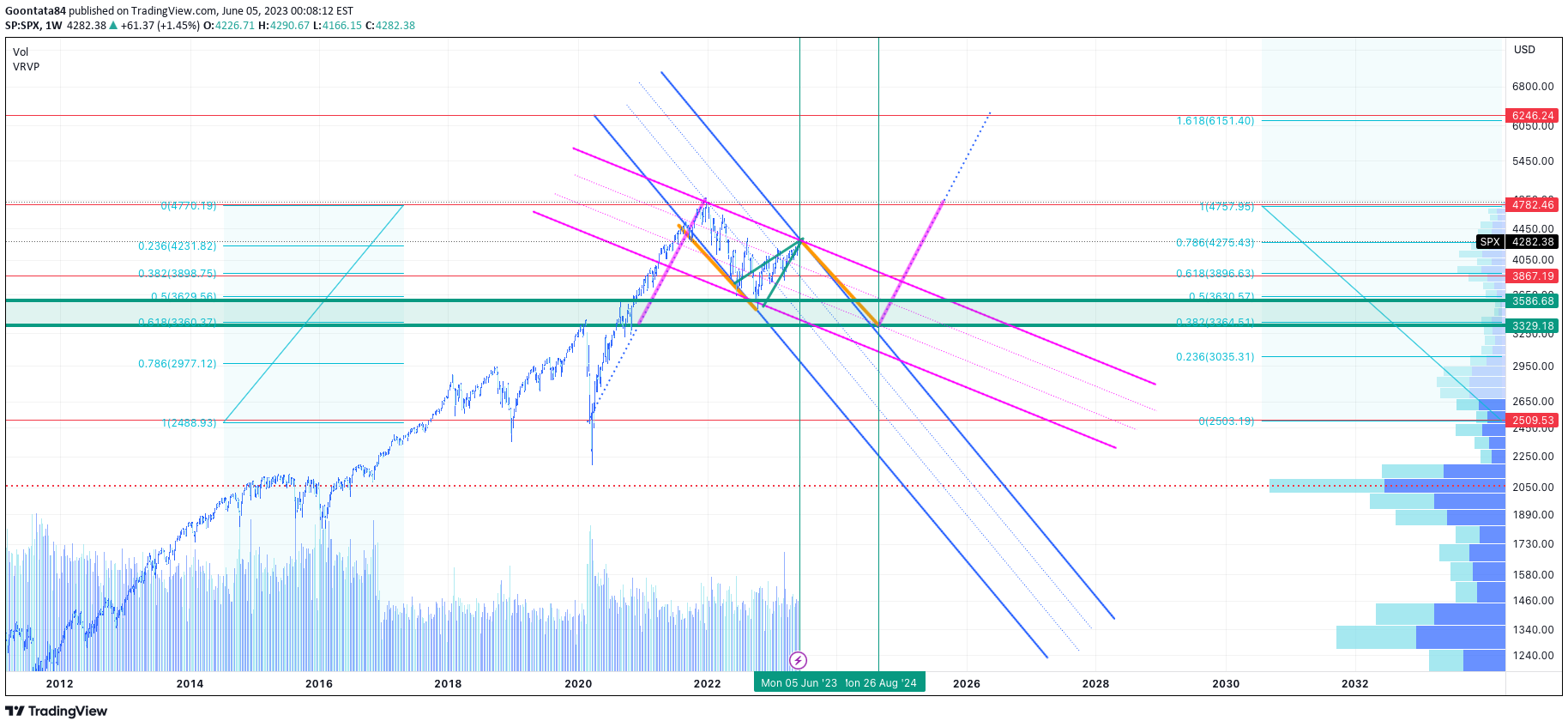Image resolution: width=1568 pixels, height=727 pixels.
Task: Click 2018 on the time axis
Action: coord(448,684)
